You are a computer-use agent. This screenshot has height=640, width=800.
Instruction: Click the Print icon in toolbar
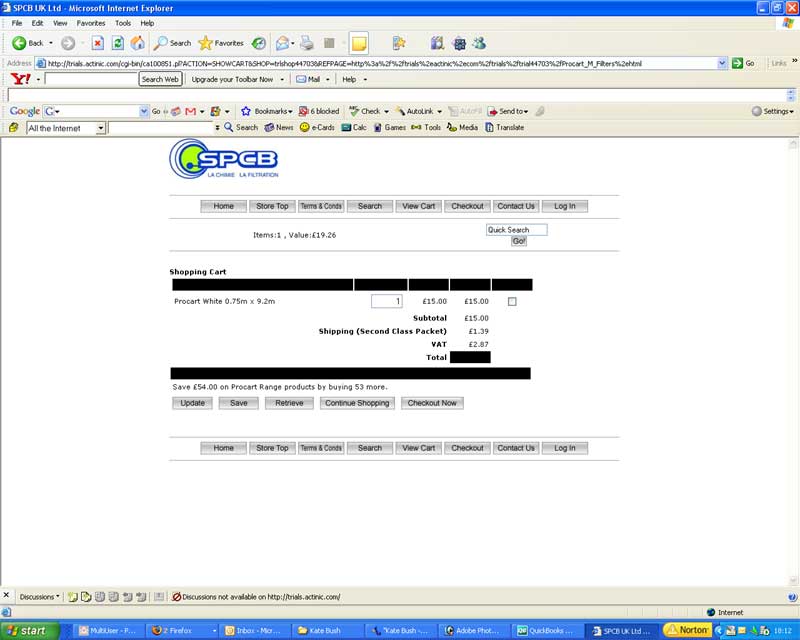click(x=307, y=43)
